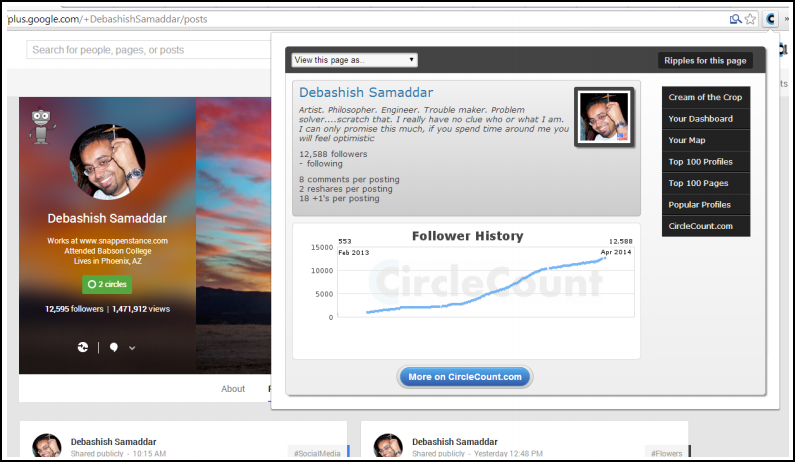Click the follower history line chart
Image resolution: width=795 pixels, height=462 pixels.
tap(485, 282)
